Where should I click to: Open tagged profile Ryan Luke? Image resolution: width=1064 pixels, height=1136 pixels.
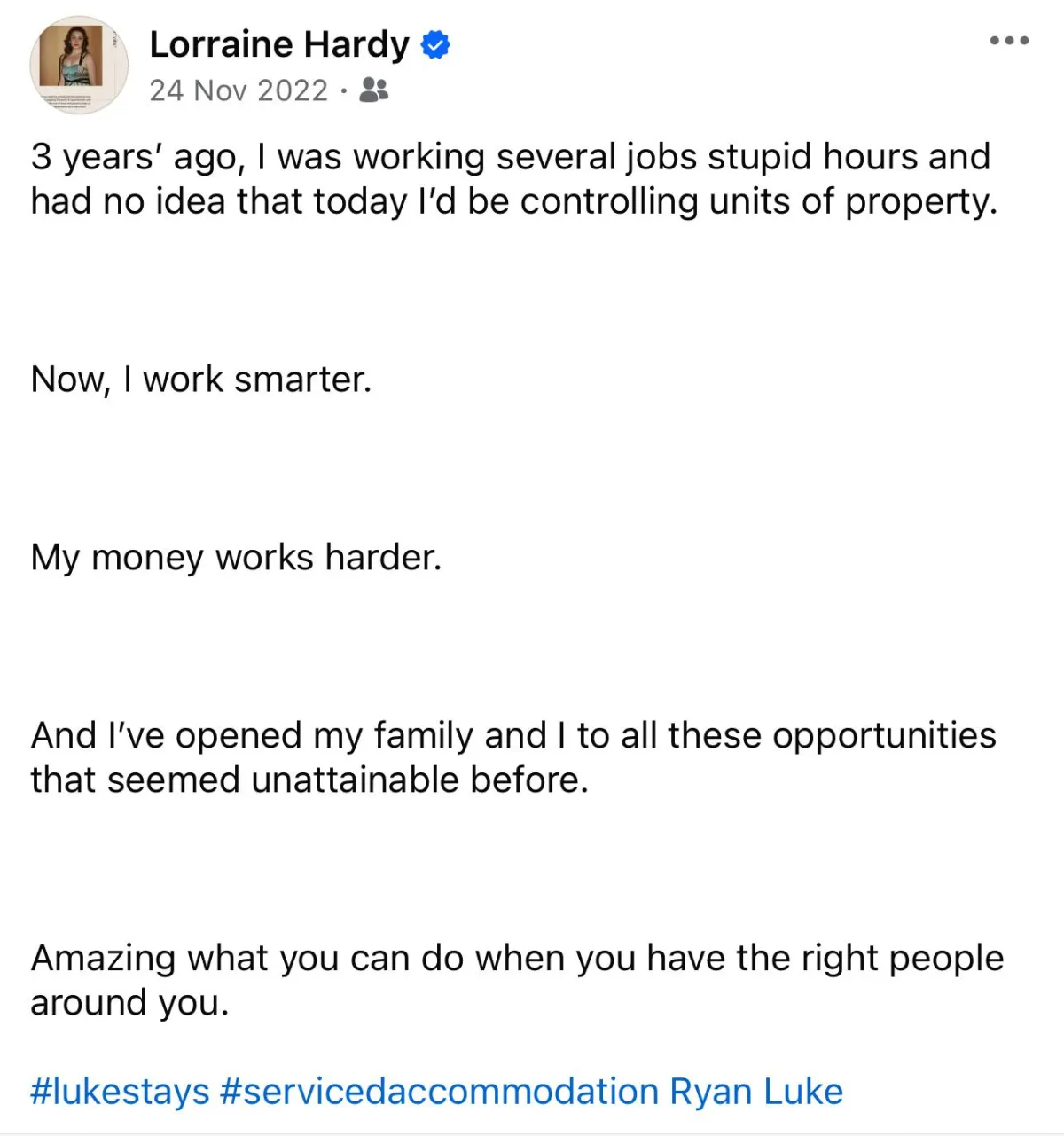click(x=756, y=1092)
